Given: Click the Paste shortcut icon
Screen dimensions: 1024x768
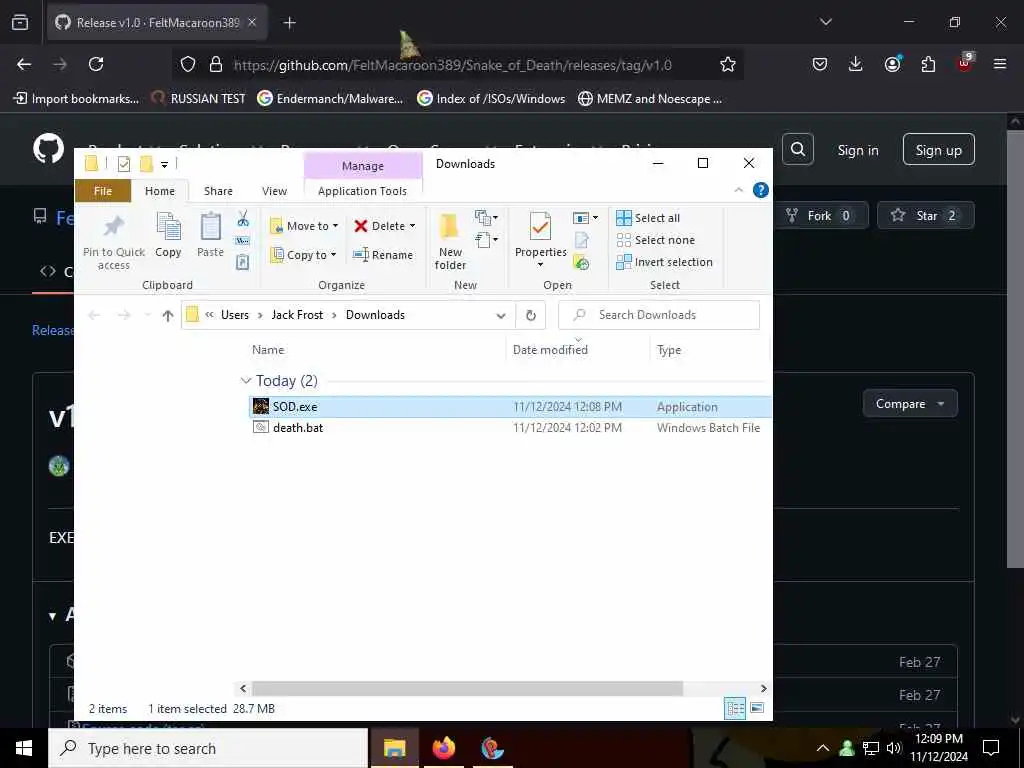Looking at the screenshot, I should coord(242,263).
